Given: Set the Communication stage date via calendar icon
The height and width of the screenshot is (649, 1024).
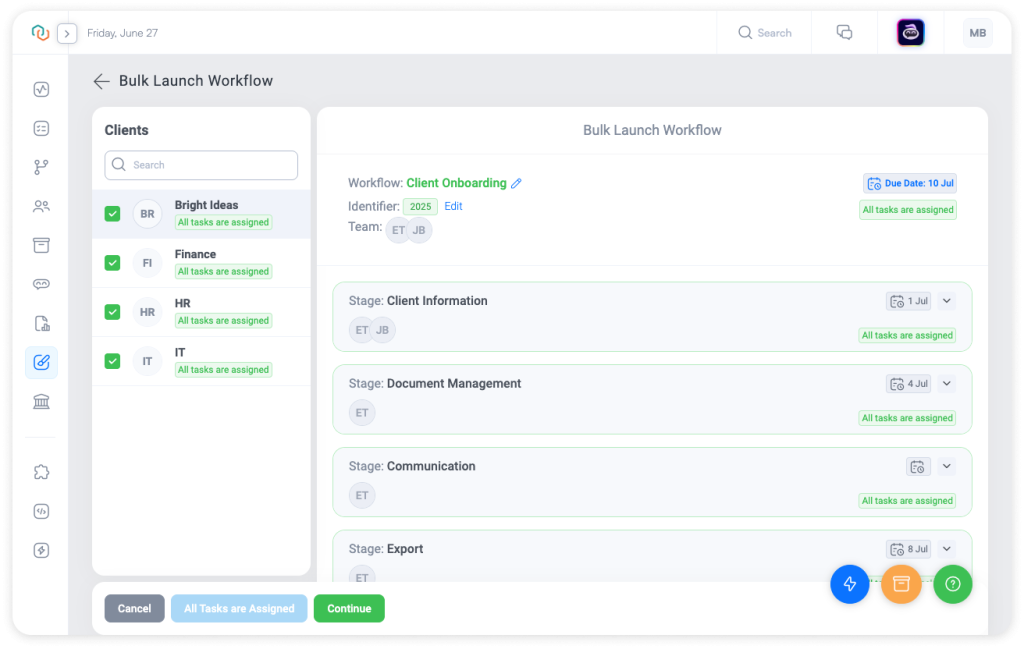Looking at the screenshot, I should 918,466.
